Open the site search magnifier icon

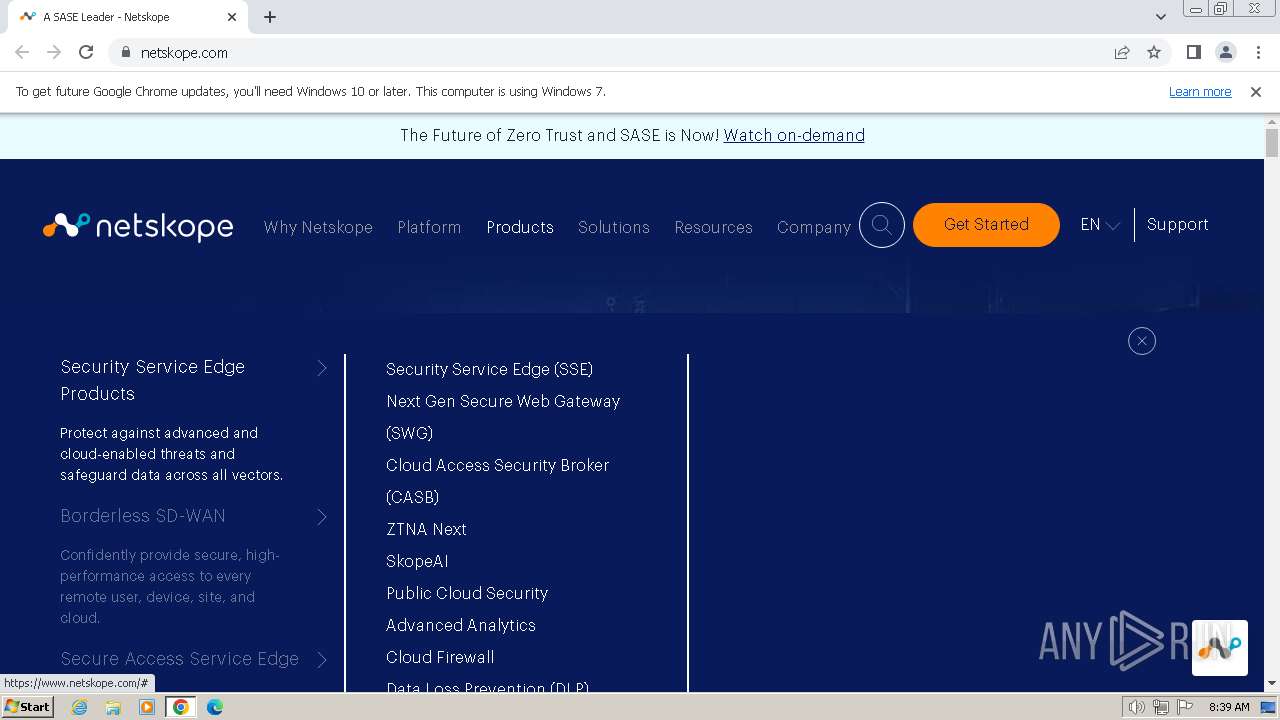click(x=882, y=225)
